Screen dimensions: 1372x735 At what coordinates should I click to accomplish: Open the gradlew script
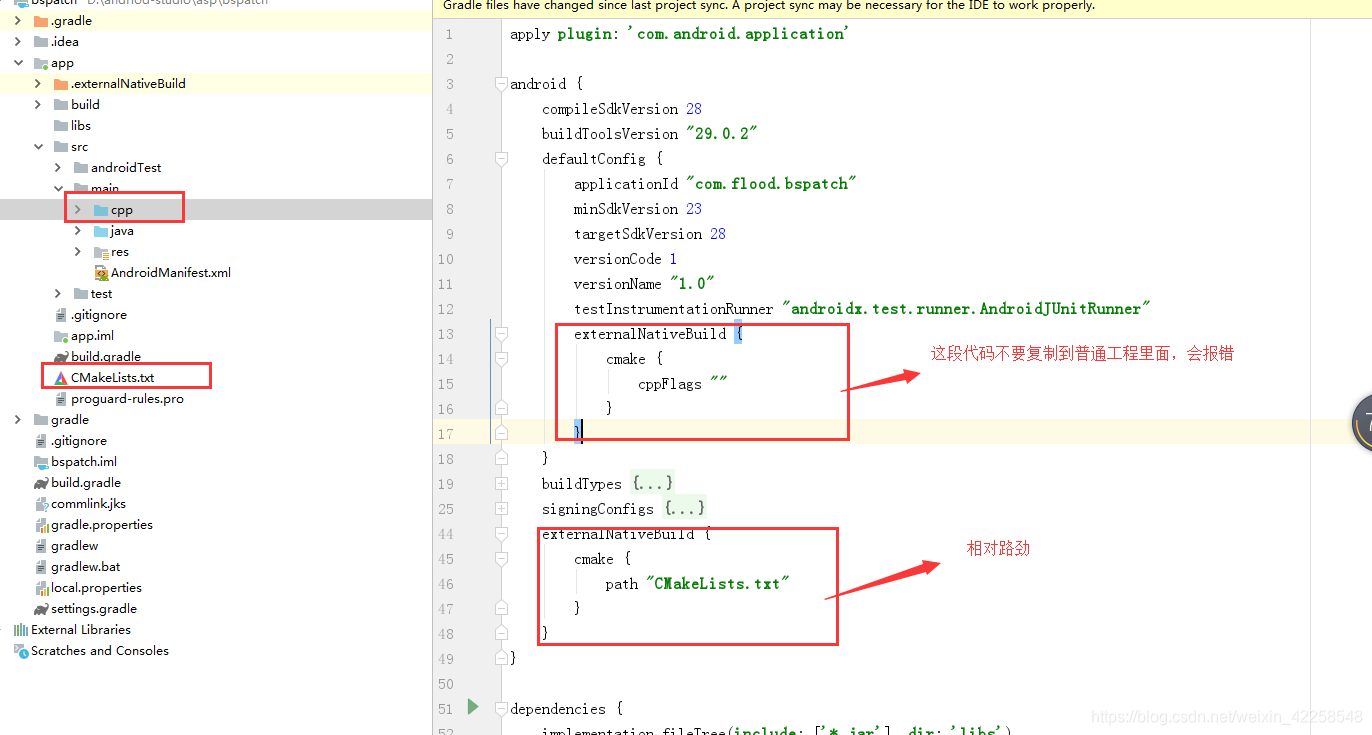75,546
